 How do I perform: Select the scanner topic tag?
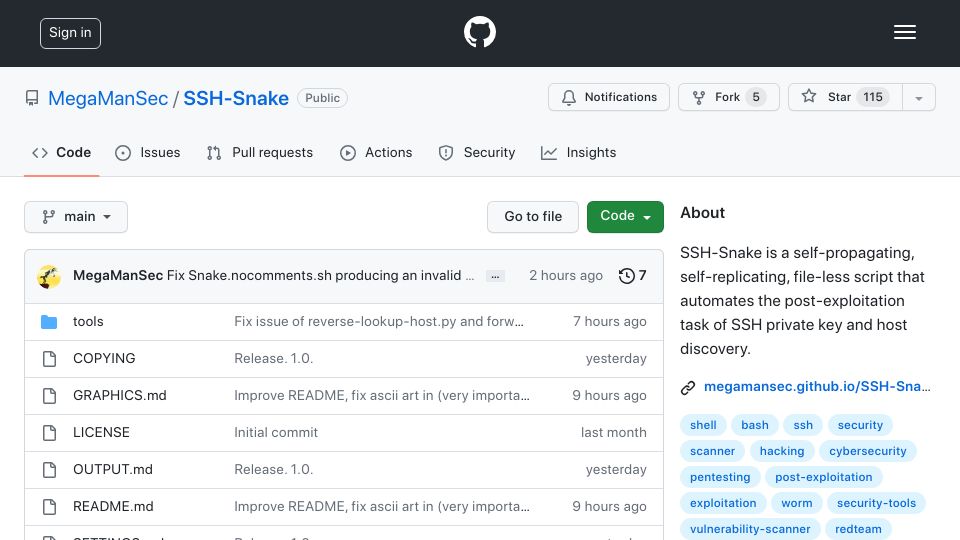pyautogui.click(x=712, y=451)
